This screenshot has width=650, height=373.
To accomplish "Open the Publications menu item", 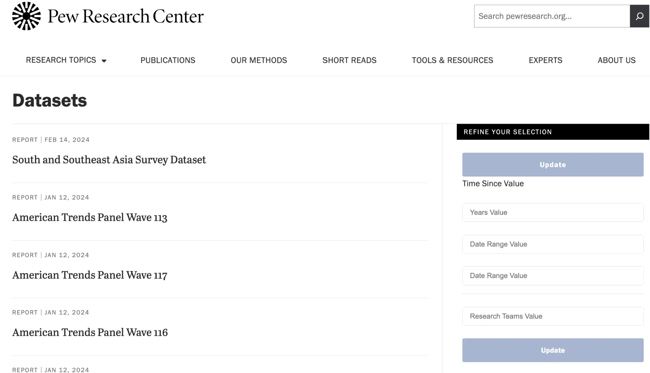I will coord(168,60).
